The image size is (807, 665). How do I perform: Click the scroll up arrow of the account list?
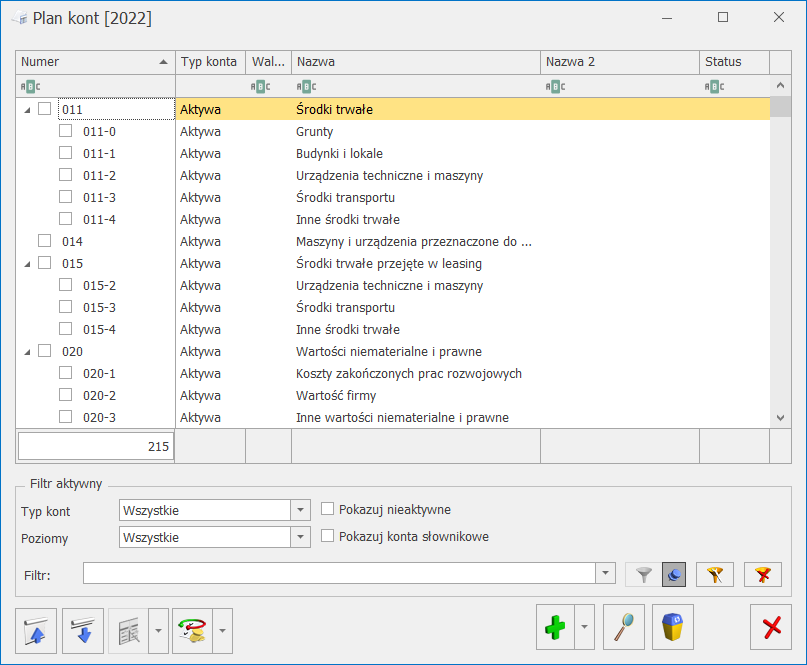click(x=780, y=85)
